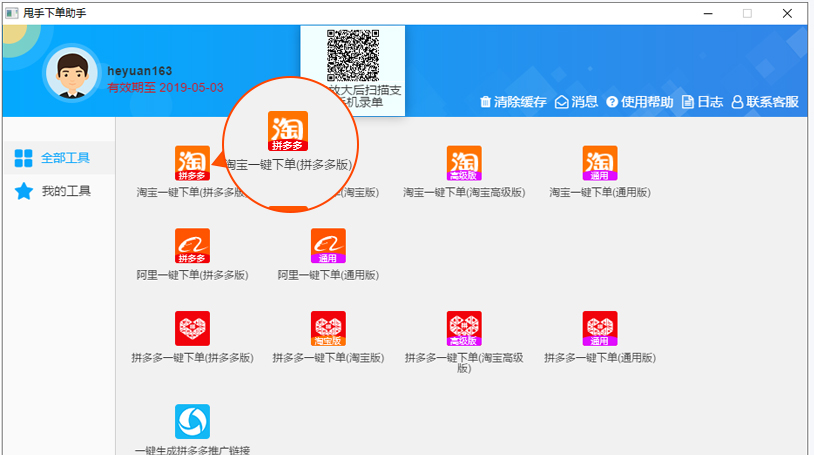
Task: Launch 拼多多一键下单(通用版) tool
Action: tap(600, 328)
